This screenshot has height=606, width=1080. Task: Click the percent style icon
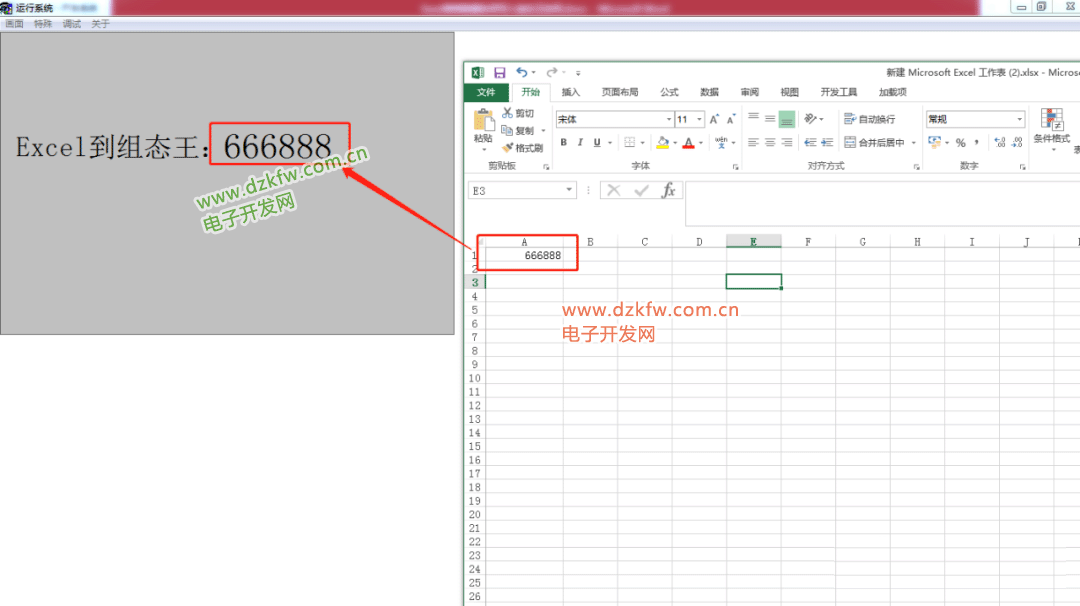(x=960, y=143)
